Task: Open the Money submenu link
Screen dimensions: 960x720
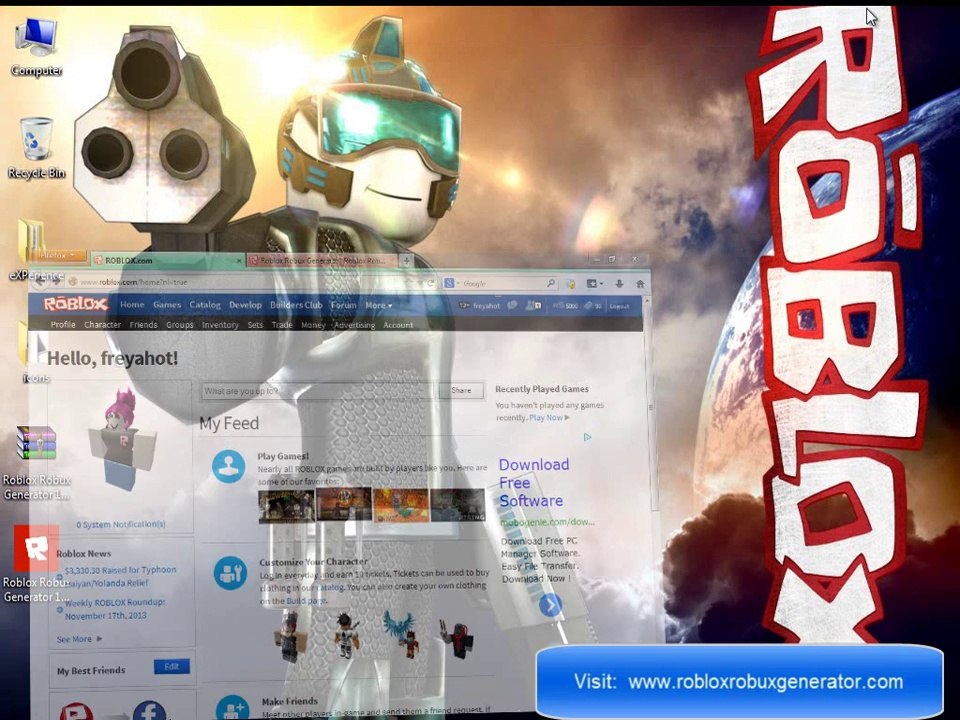Action: pyautogui.click(x=313, y=324)
